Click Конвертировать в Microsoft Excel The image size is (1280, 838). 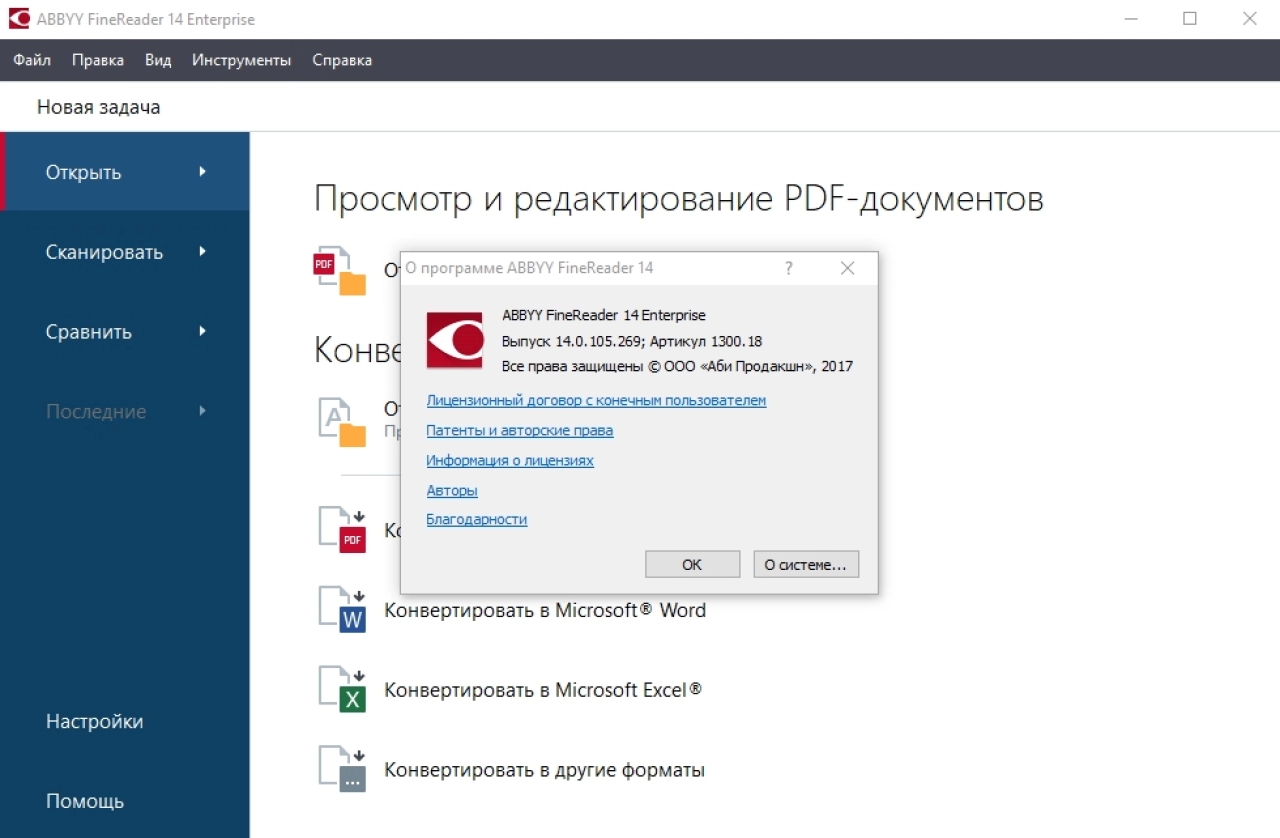click(543, 690)
